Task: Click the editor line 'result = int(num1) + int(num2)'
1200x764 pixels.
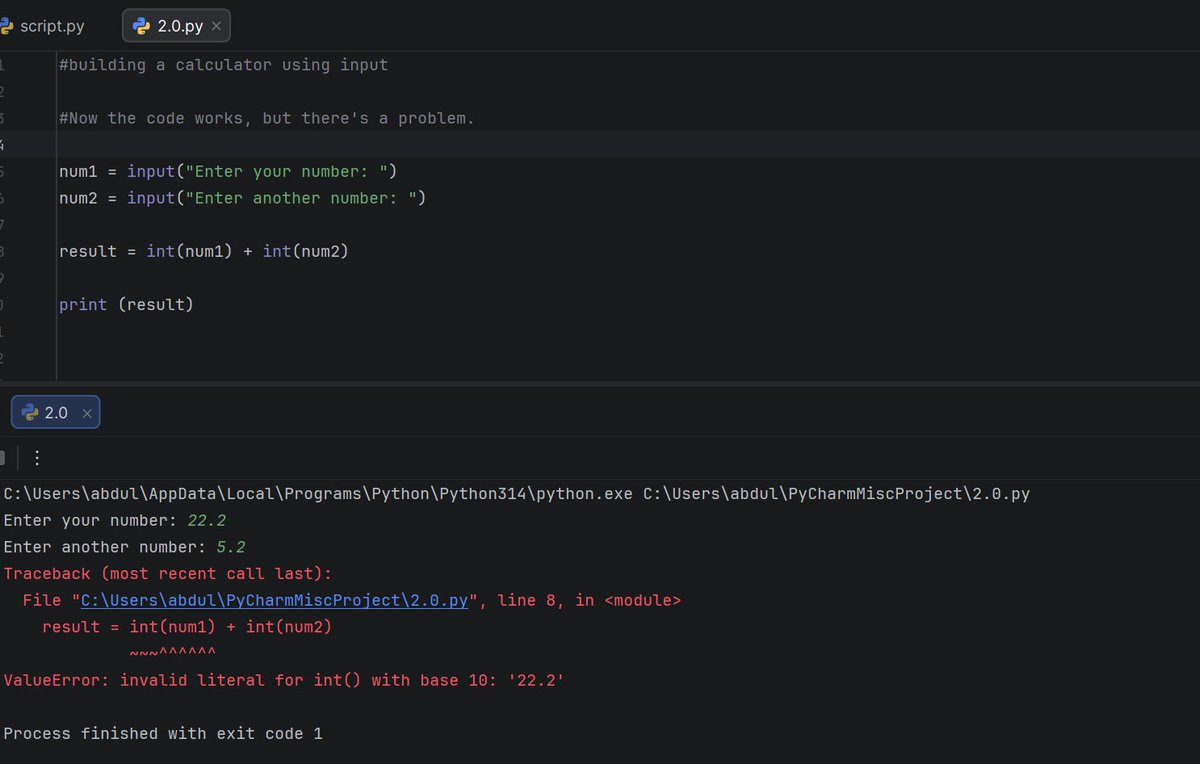Action: tap(204, 251)
